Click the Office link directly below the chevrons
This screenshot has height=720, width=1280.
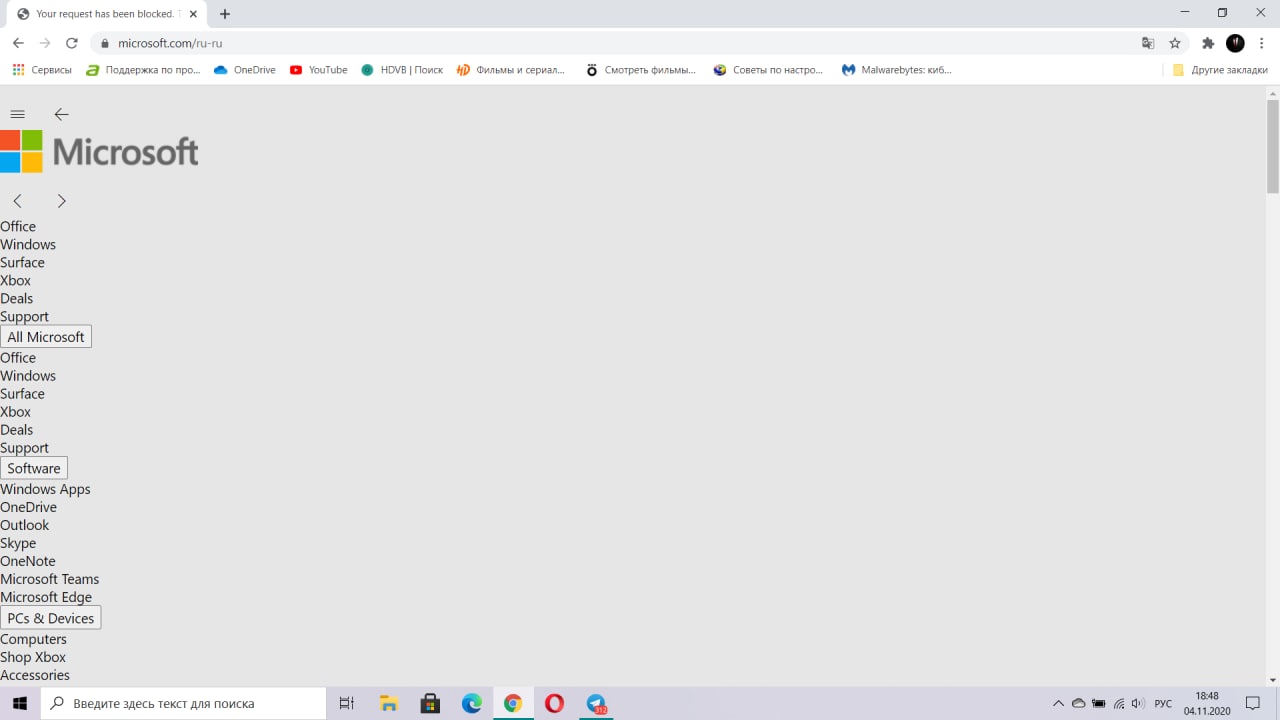pyautogui.click(x=18, y=226)
